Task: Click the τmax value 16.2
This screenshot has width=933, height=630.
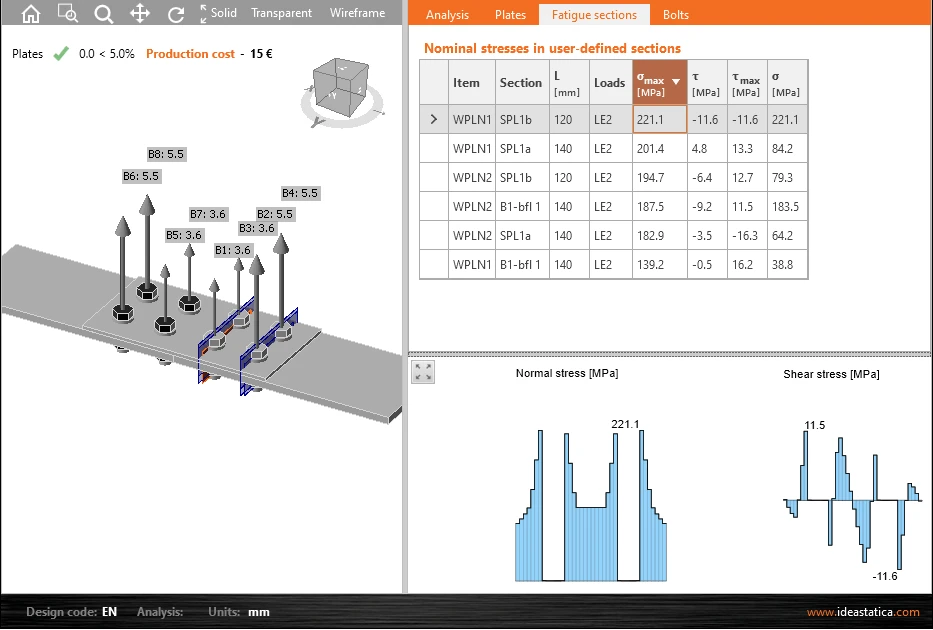Action: coord(747,265)
